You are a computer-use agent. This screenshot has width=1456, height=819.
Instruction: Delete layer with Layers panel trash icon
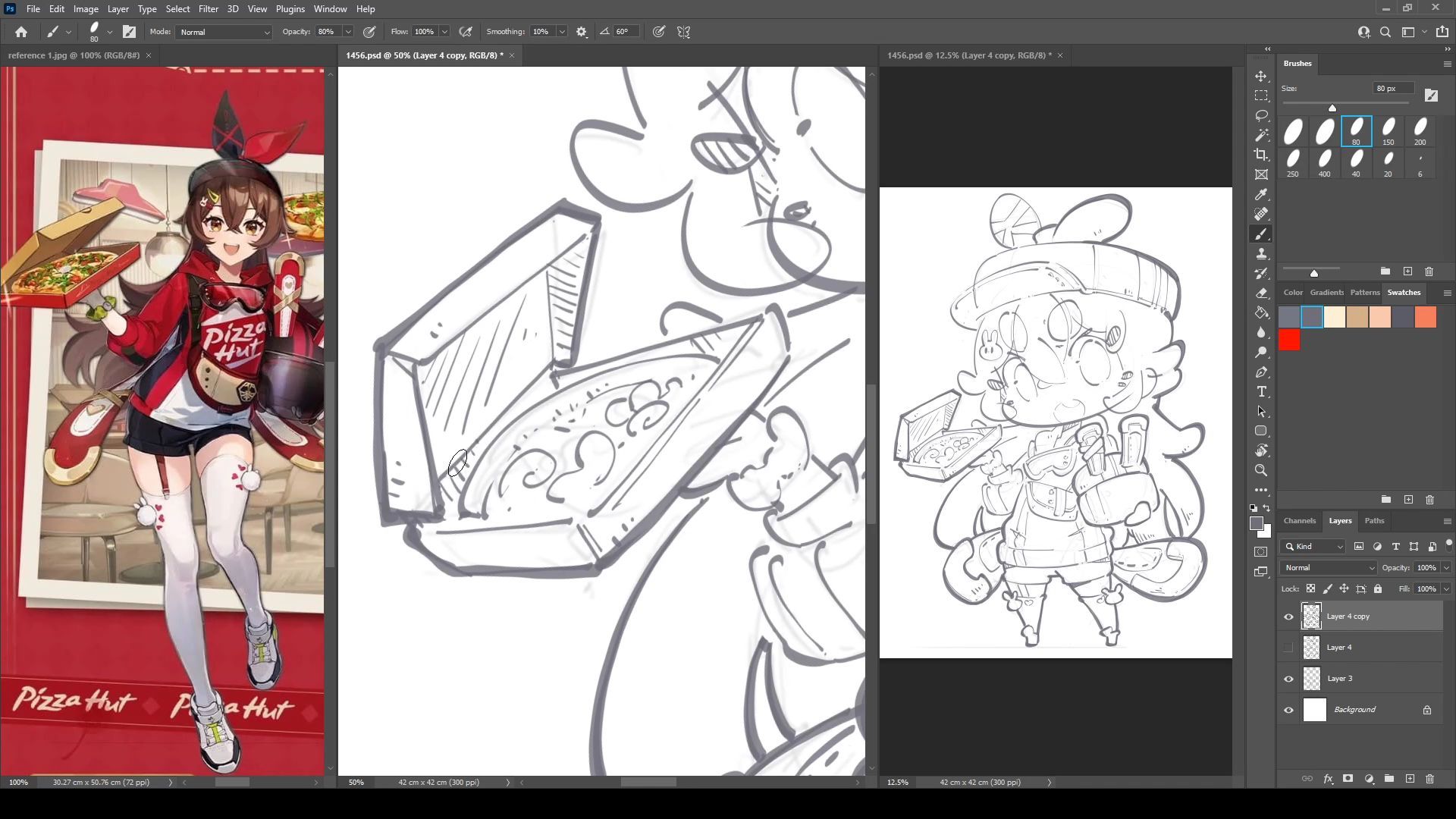(1429, 779)
